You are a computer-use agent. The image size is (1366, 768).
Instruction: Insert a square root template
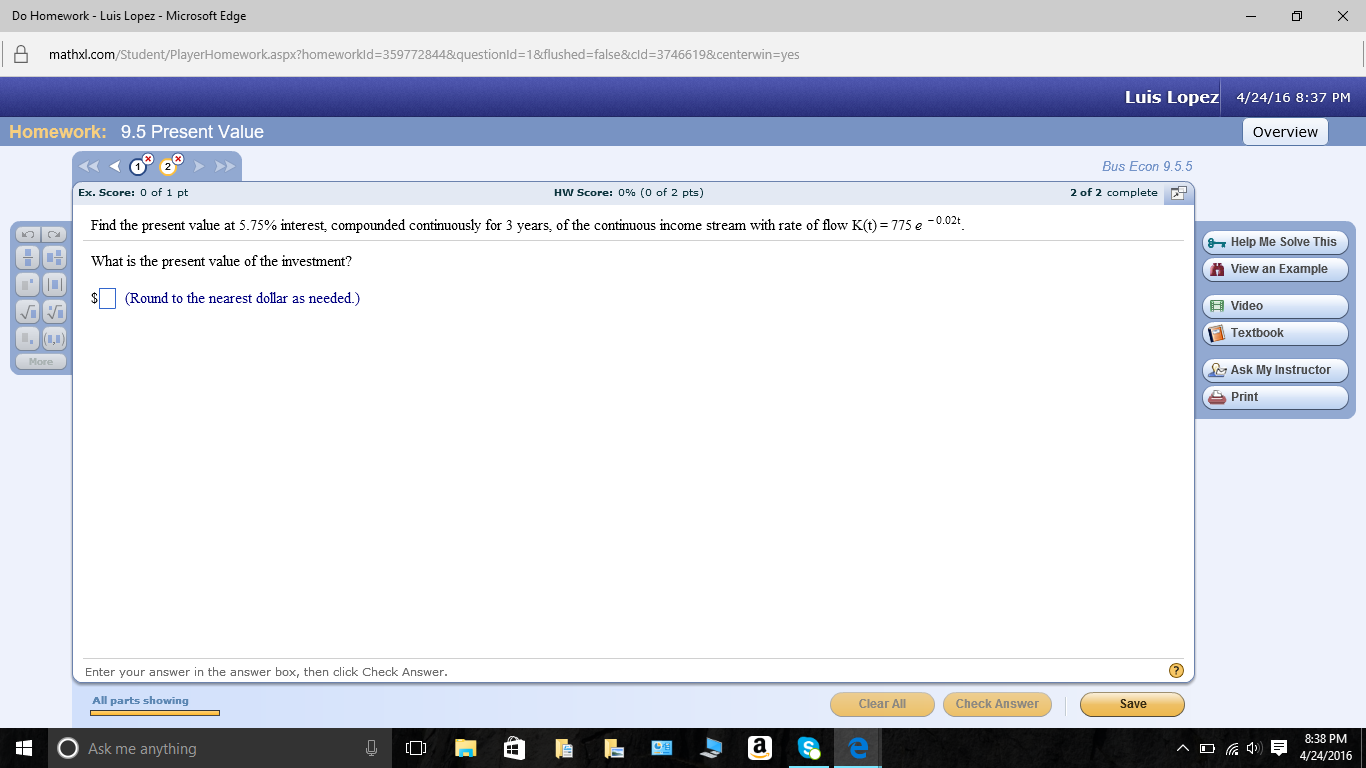tap(28, 311)
